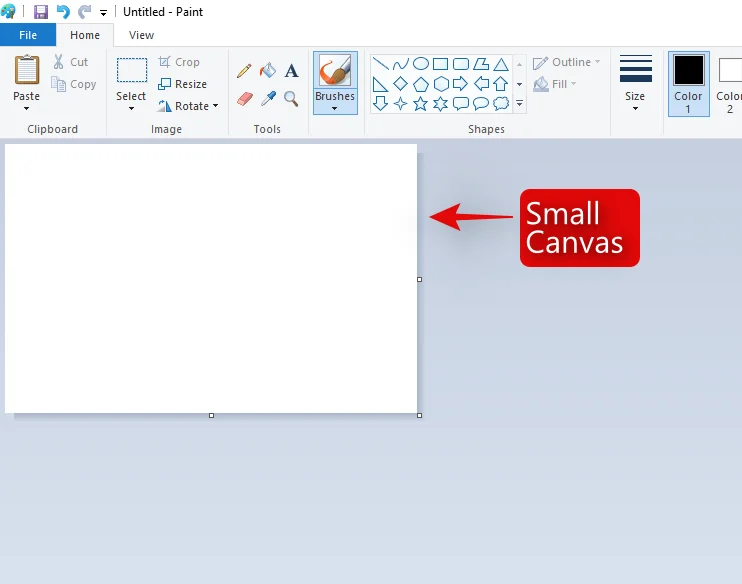Click the Paste clipboard button
This screenshot has height=584, width=742.
[x=26, y=78]
